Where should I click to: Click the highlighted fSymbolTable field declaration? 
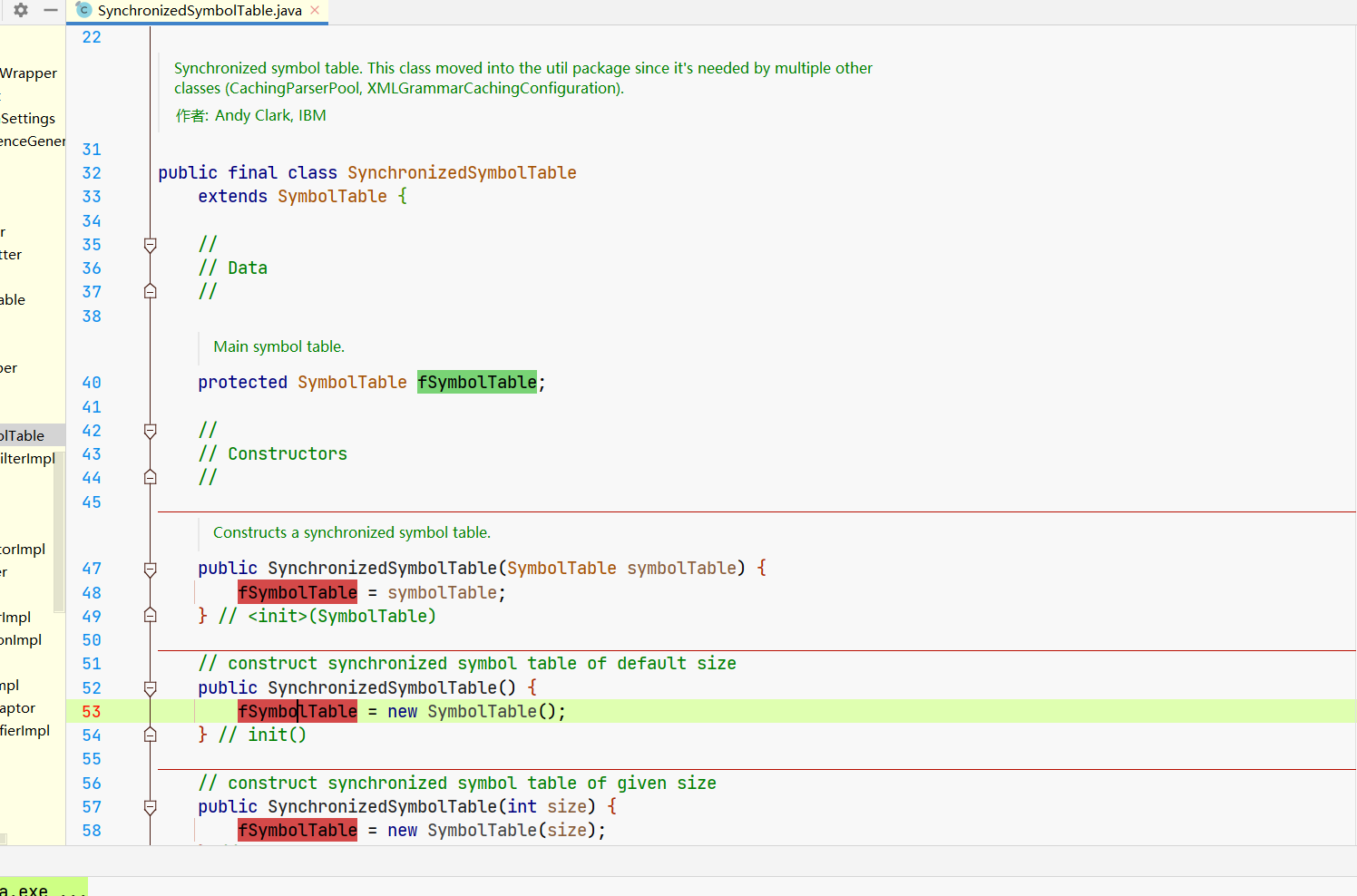477,383
